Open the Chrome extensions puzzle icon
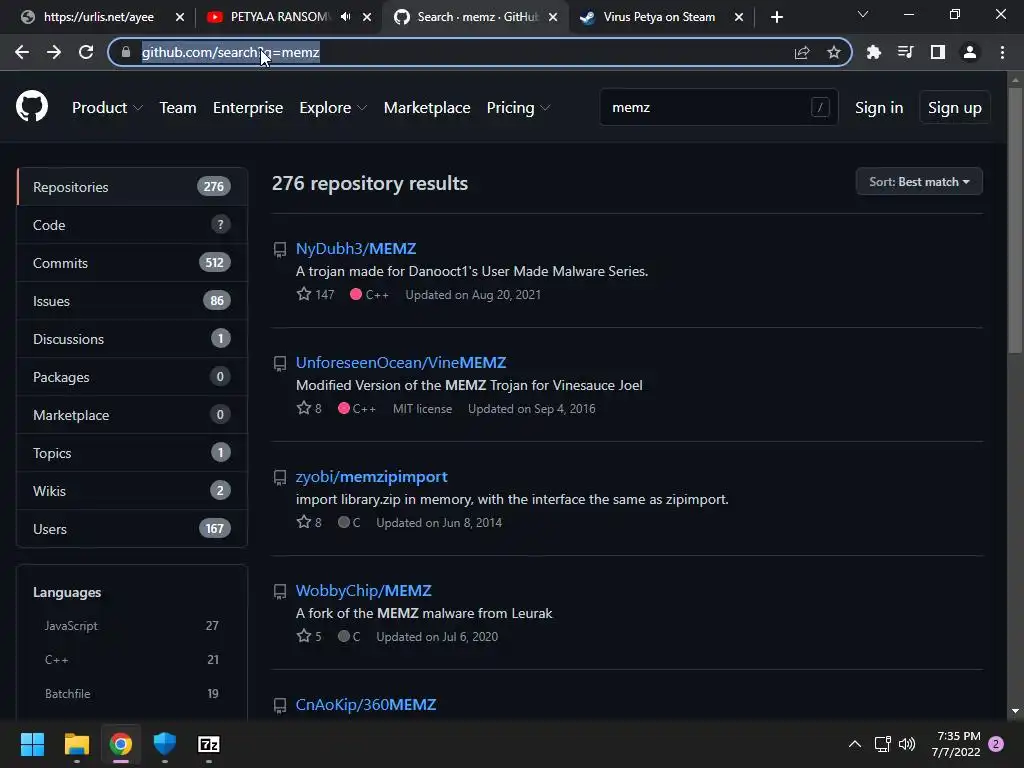This screenshot has width=1024, height=768. [x=873, y=52]
